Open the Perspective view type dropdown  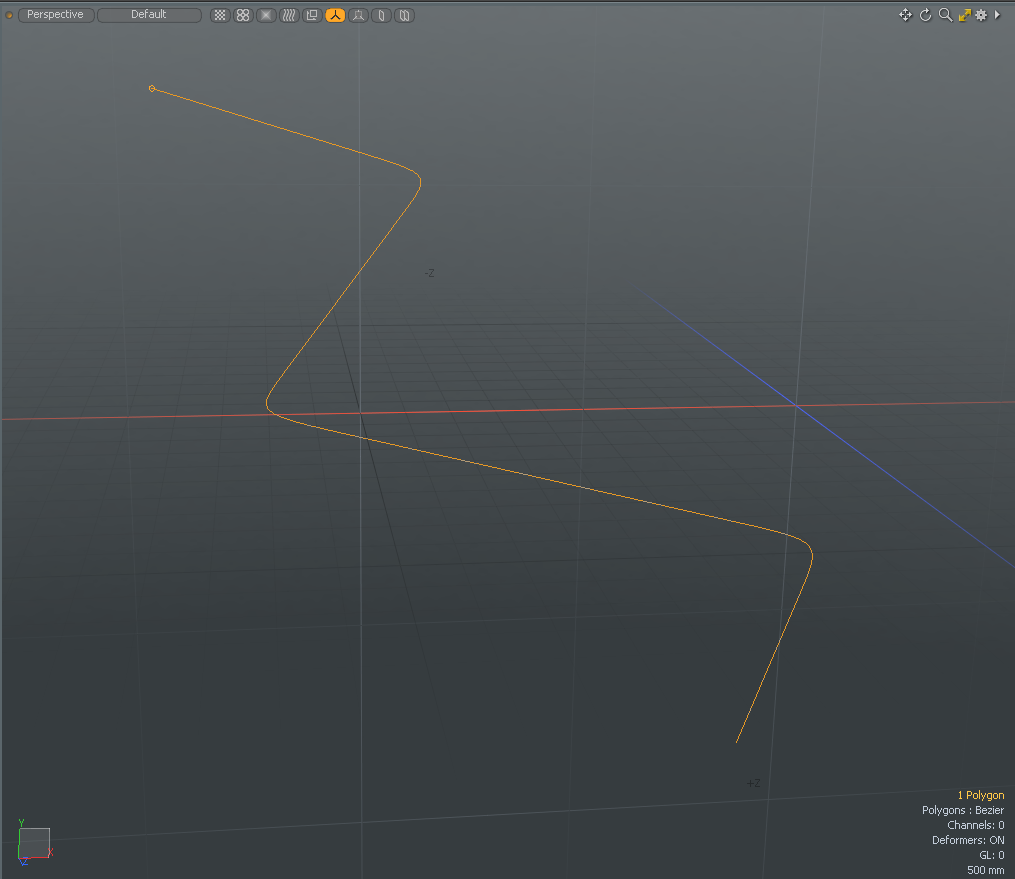(x=56, y=15)
